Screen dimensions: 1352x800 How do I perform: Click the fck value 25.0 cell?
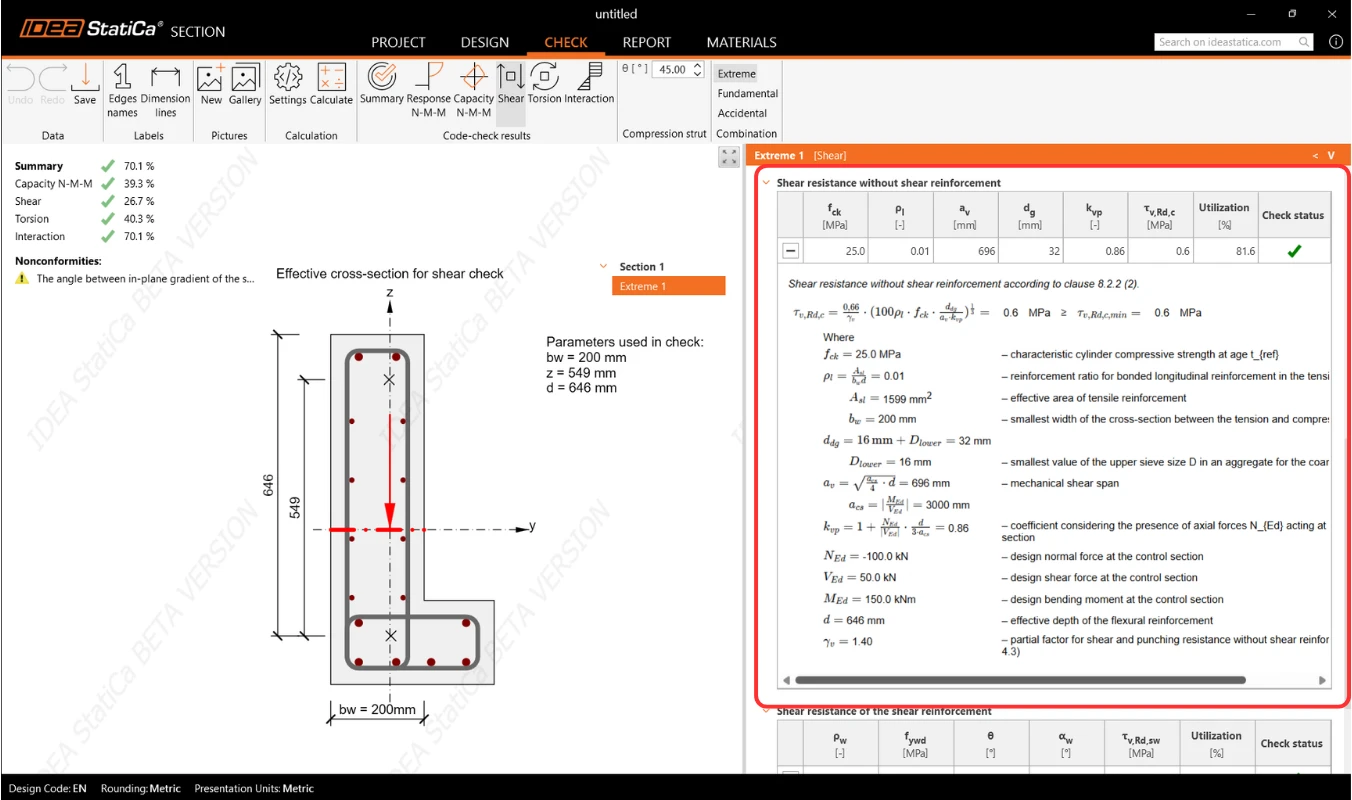(x=835, y=251)
